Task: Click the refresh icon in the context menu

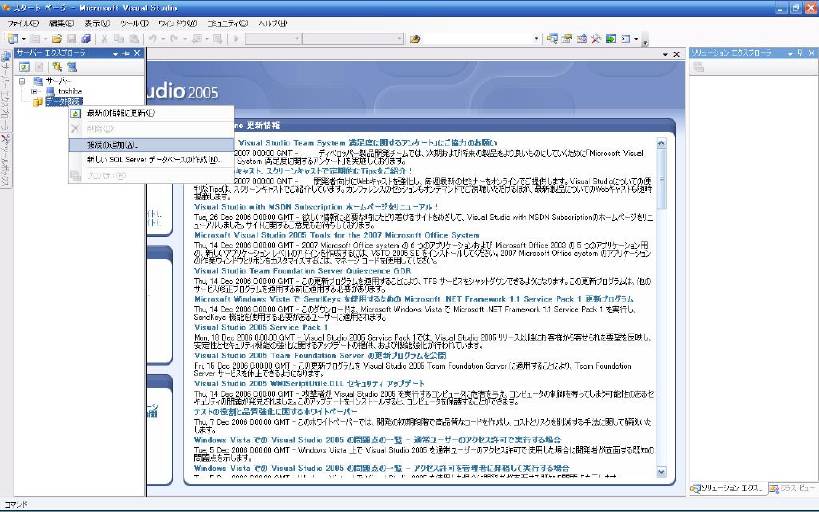Action: pyautogui.click(x=76, y=113)
